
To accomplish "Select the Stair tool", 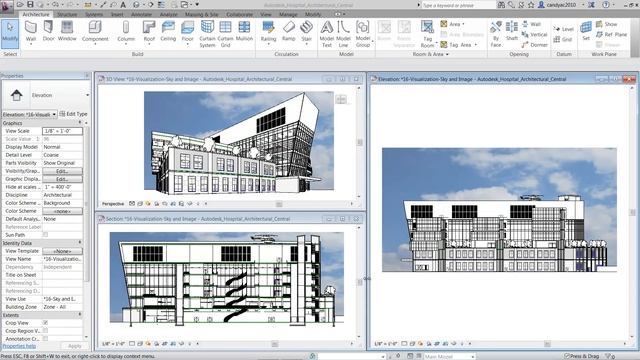I will (307, 32).
